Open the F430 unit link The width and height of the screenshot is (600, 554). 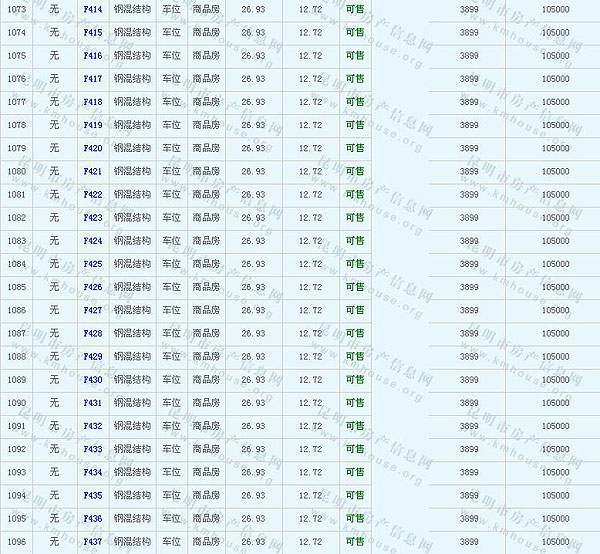coord(92,380)
